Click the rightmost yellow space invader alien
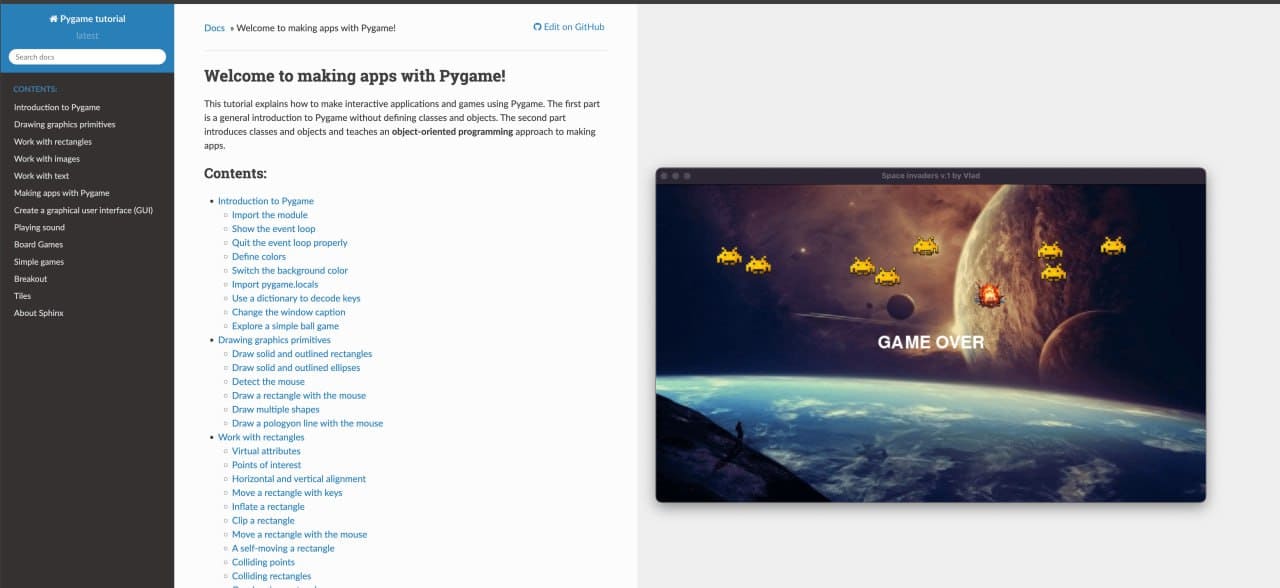This screenshot has height=588, width=1280. pyautogui.click(x=1113, y=245)
